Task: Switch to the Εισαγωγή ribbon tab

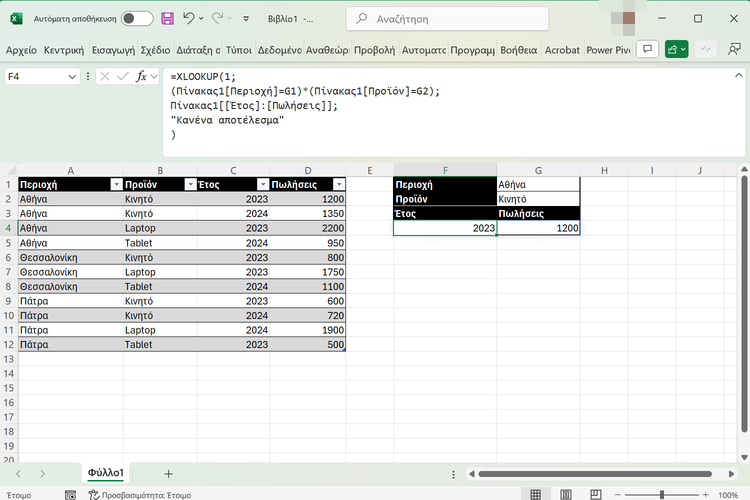Action: (113, 50)
